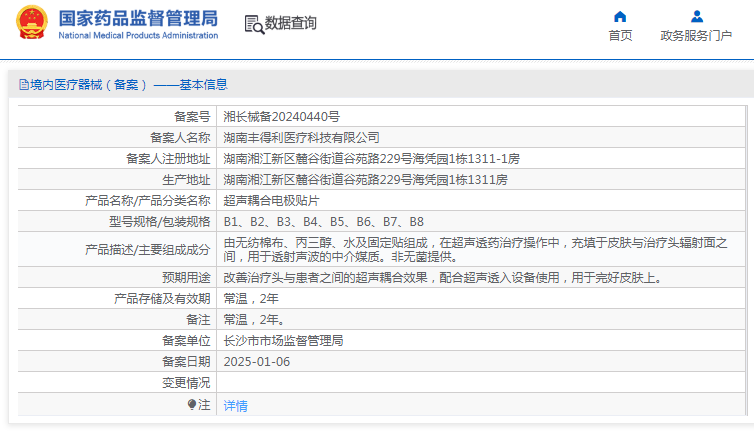The height and width of the screenshot is (431, 754).
Task: Click the 境内医疗器械（备案）——基本信息 heading
Action: 128,85
